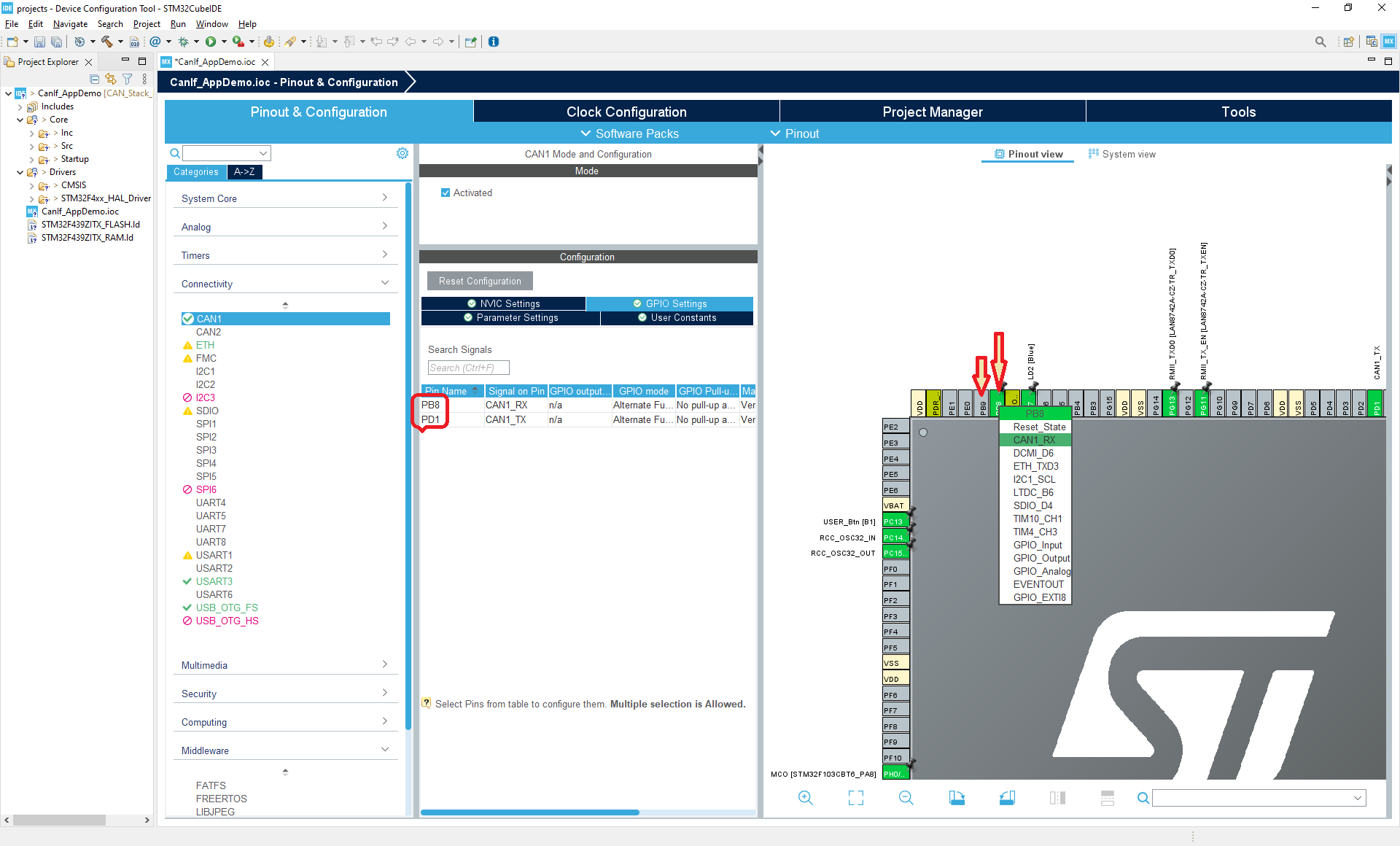Image resolution: width=1400 pixels, height=846 pixels.
Task: Select CAN1_RX in the PB8 menu
Action: (x=1034, y=440)
